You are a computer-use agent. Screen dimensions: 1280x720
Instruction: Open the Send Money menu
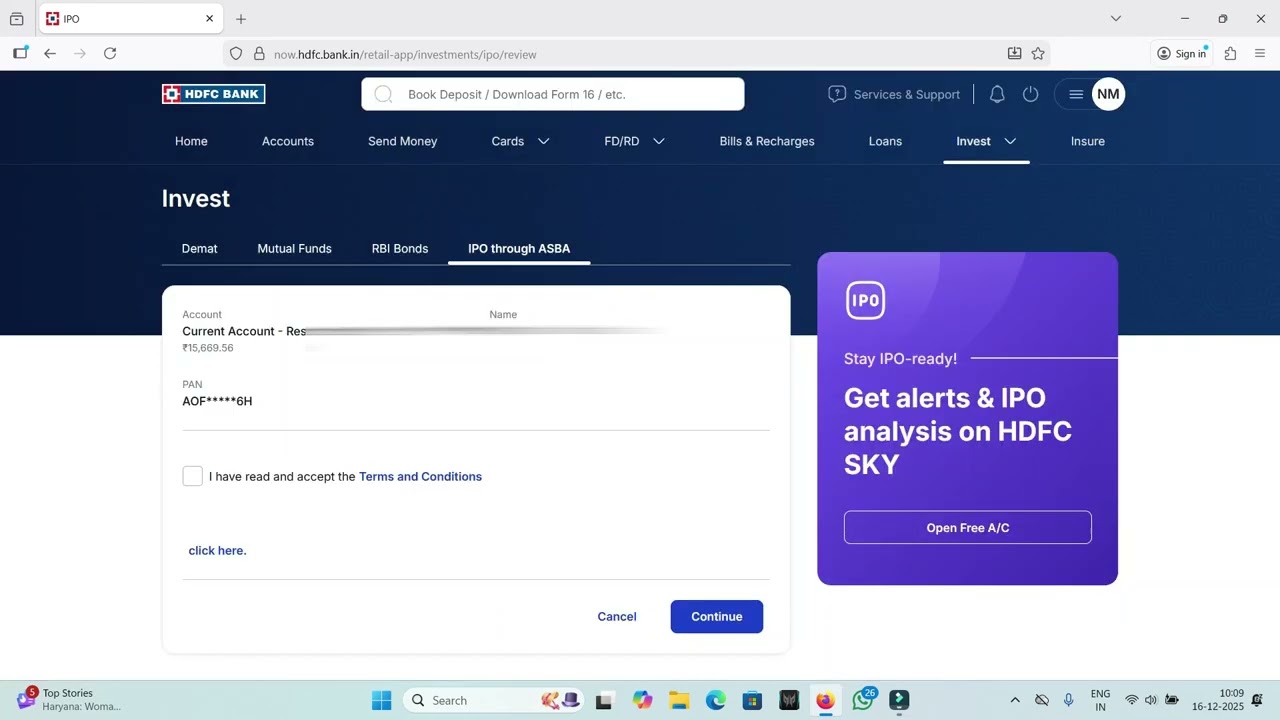click(x=403, y=141)
